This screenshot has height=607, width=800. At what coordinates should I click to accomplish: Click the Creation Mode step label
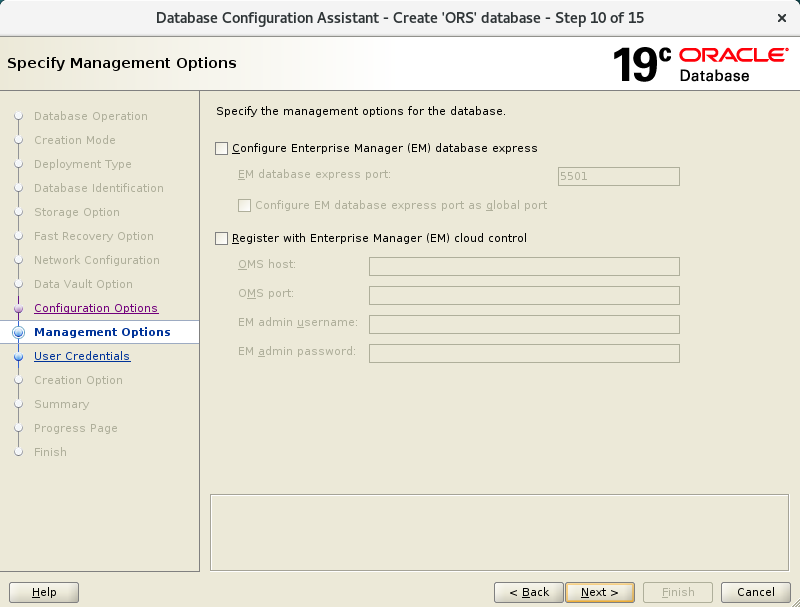click(74, 140)
